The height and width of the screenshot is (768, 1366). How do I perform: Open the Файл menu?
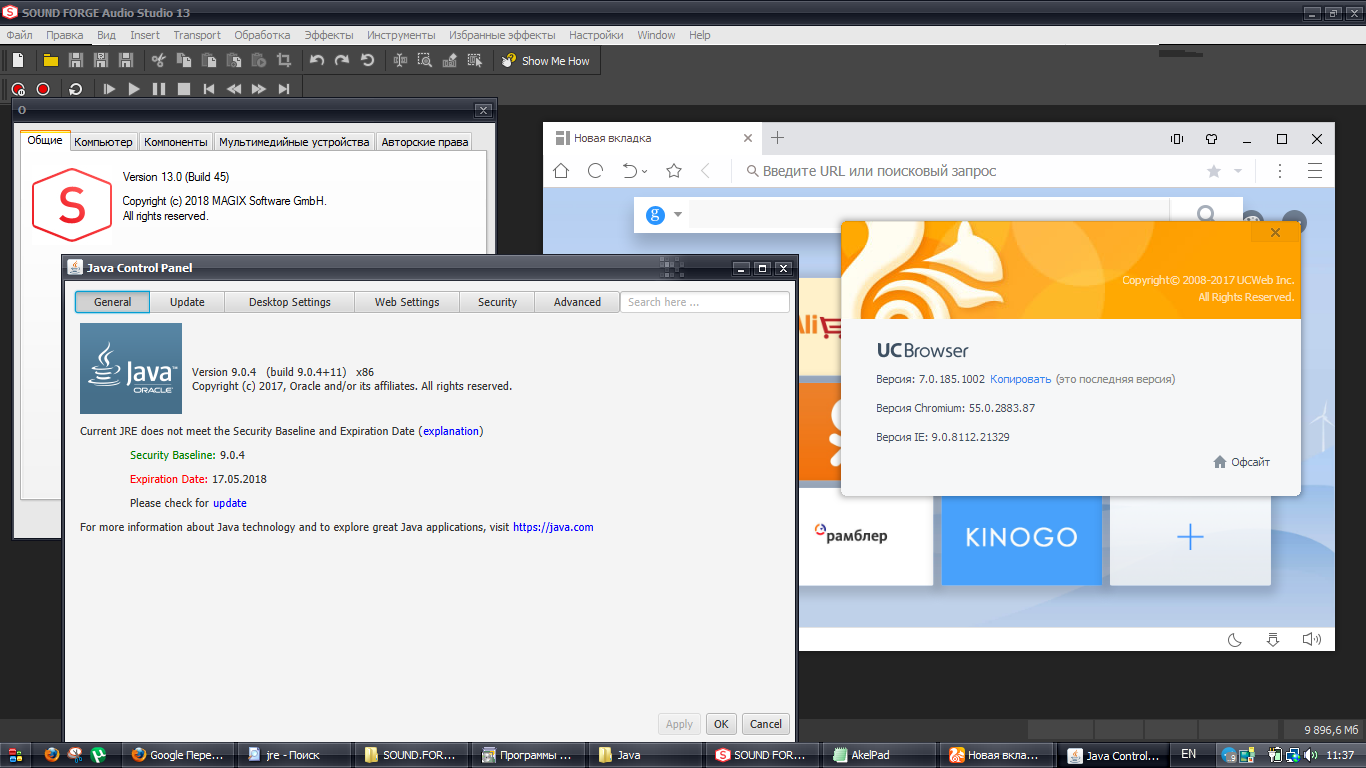(20, 35)
